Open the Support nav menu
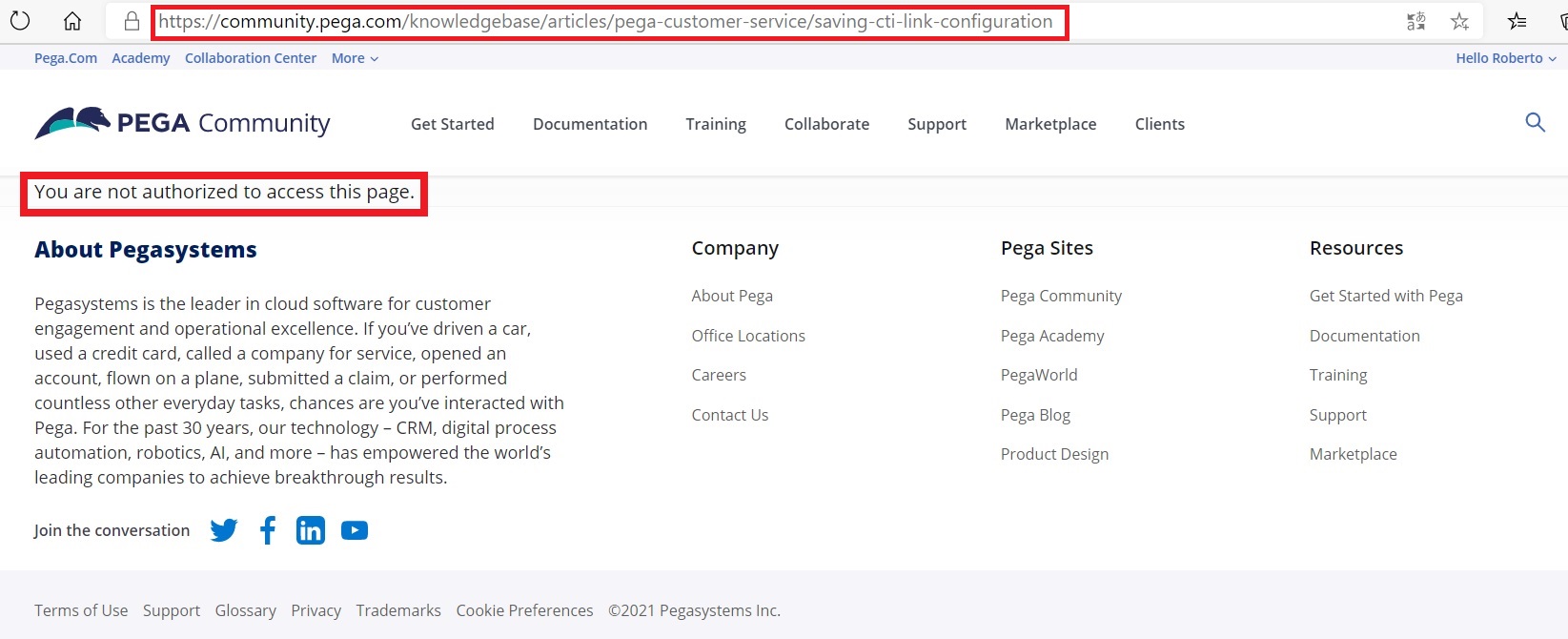The width and height of the screenshot is (1568, 639). coord(937,124)
